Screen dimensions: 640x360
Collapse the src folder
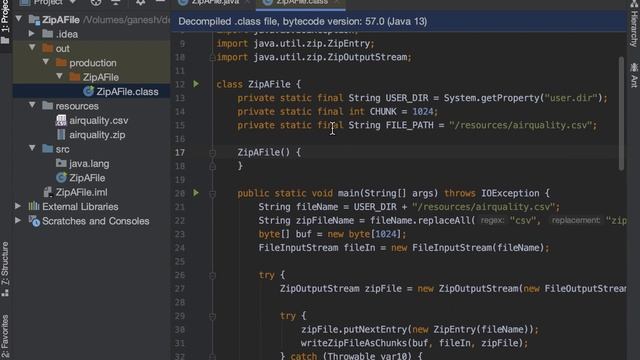click(32, 148)
